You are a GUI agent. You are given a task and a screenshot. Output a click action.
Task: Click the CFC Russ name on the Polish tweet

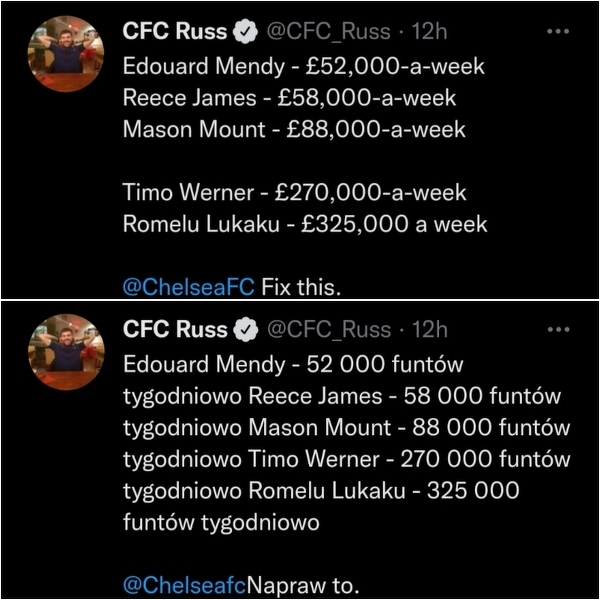(174, 330)
